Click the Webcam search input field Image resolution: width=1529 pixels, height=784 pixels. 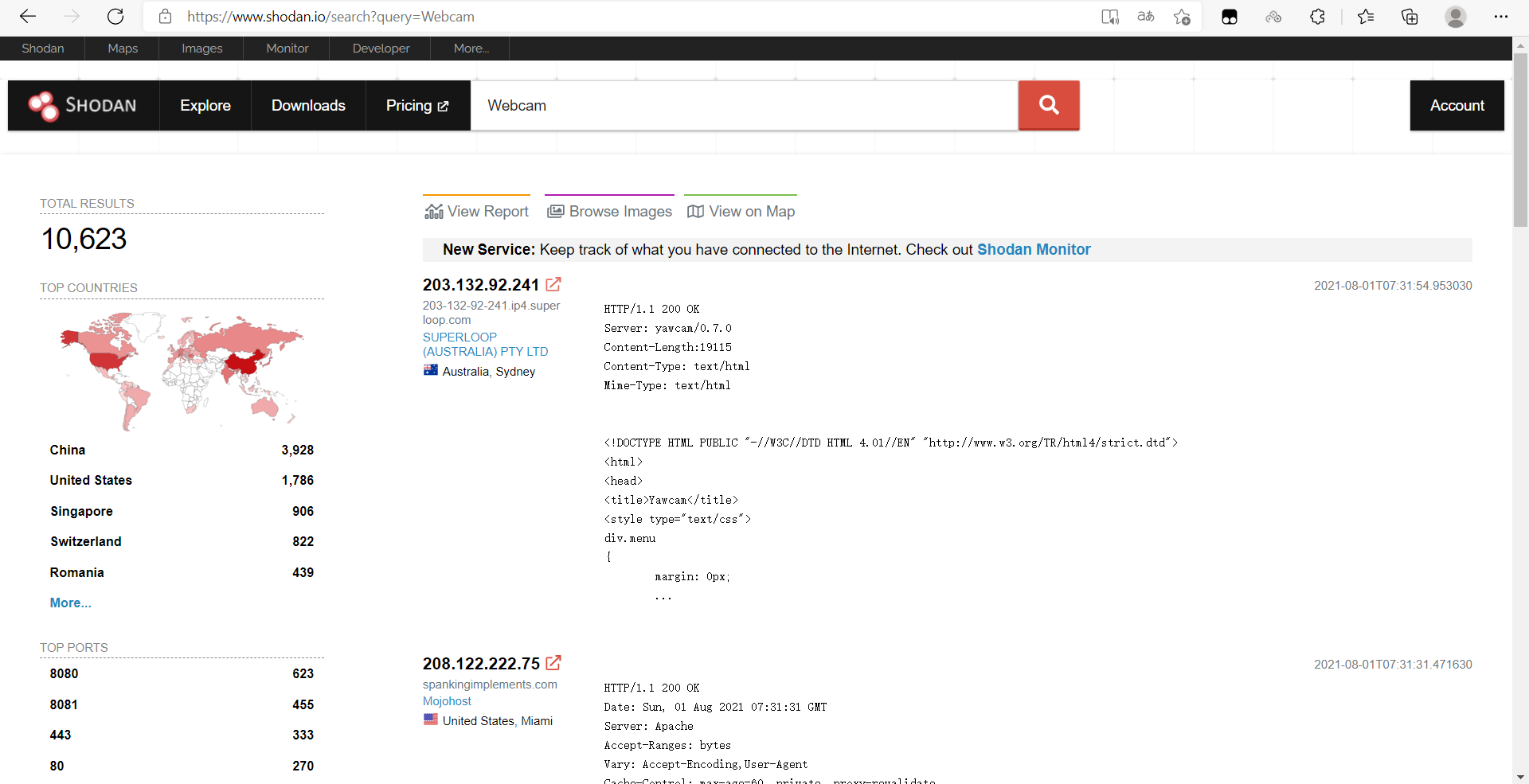745,105
